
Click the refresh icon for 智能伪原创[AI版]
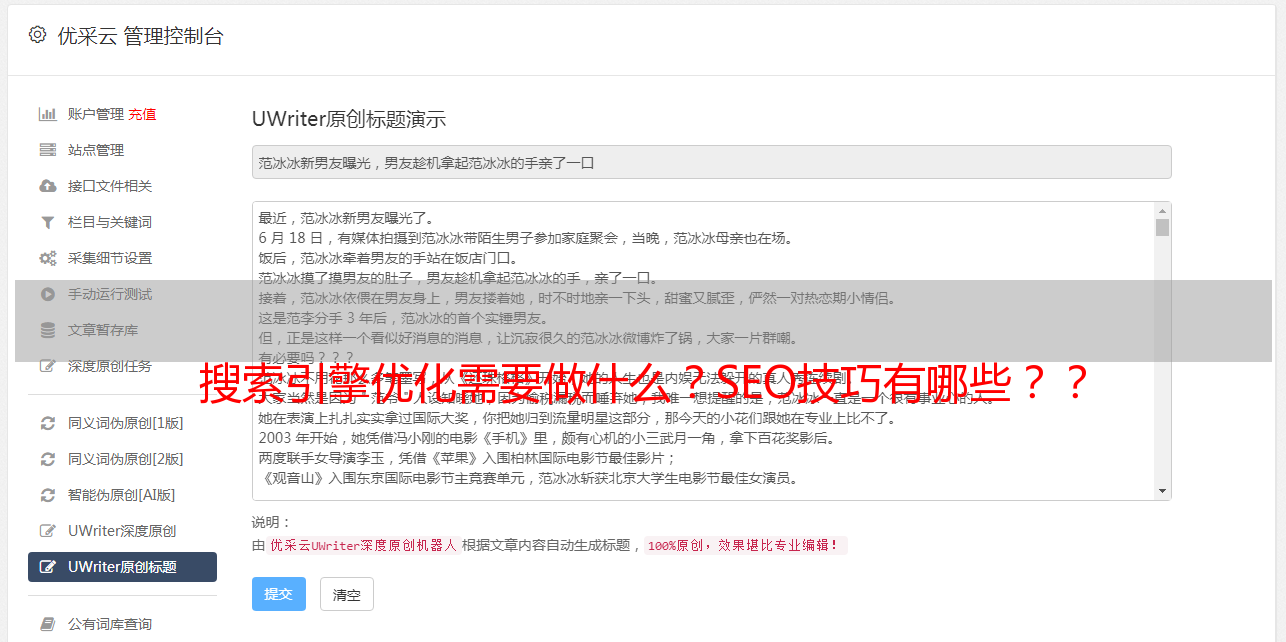tap(47, 495)
